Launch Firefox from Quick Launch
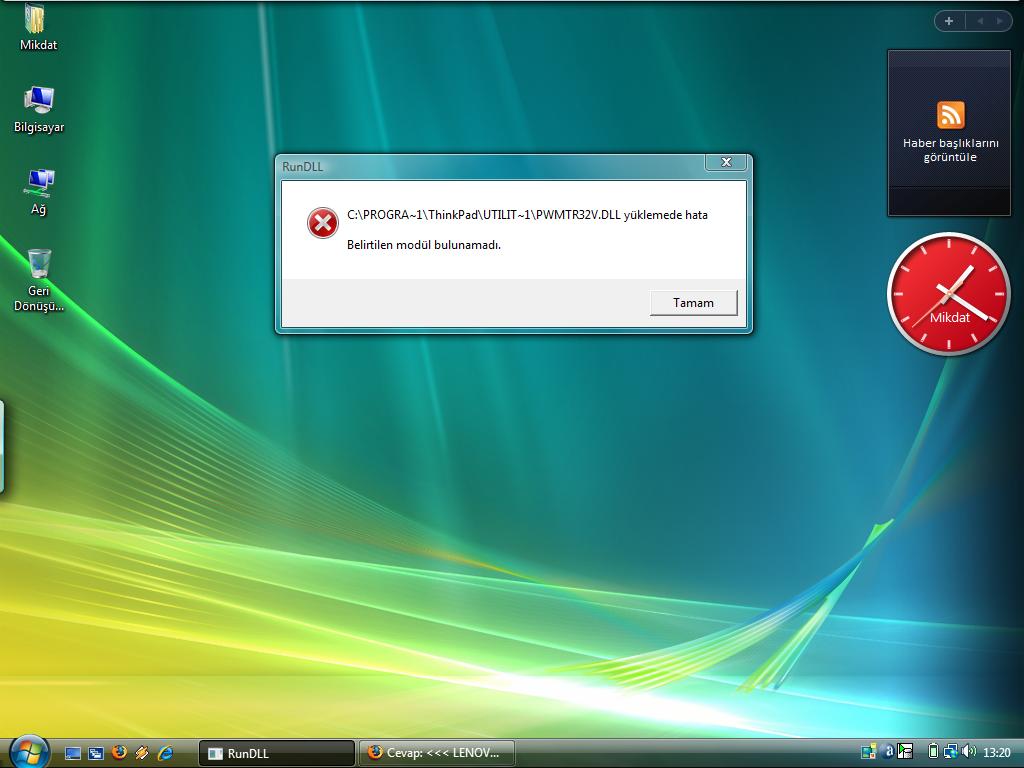 (119, 753)
